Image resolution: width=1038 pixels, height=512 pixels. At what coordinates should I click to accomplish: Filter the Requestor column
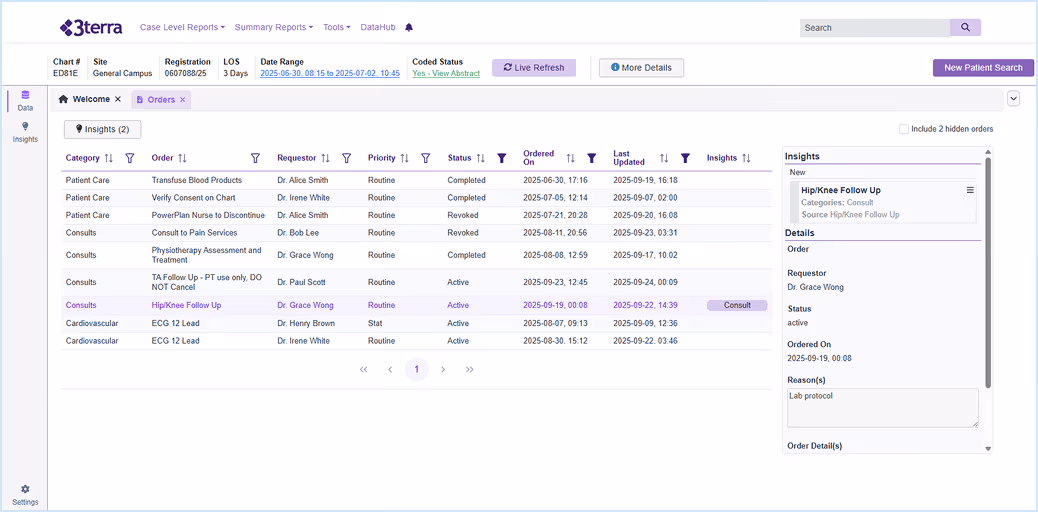click(x=346, y=158)
